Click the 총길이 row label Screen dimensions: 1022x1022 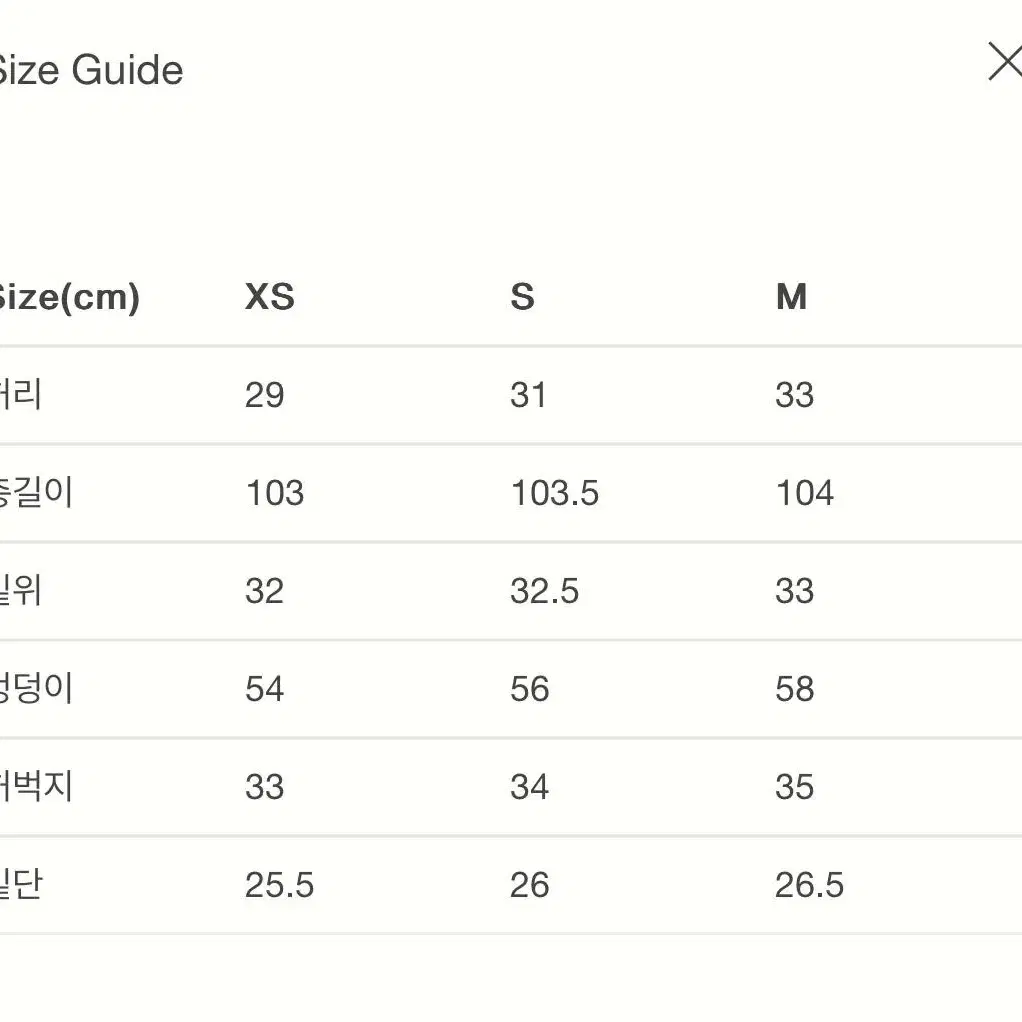[x=36, y=493]
